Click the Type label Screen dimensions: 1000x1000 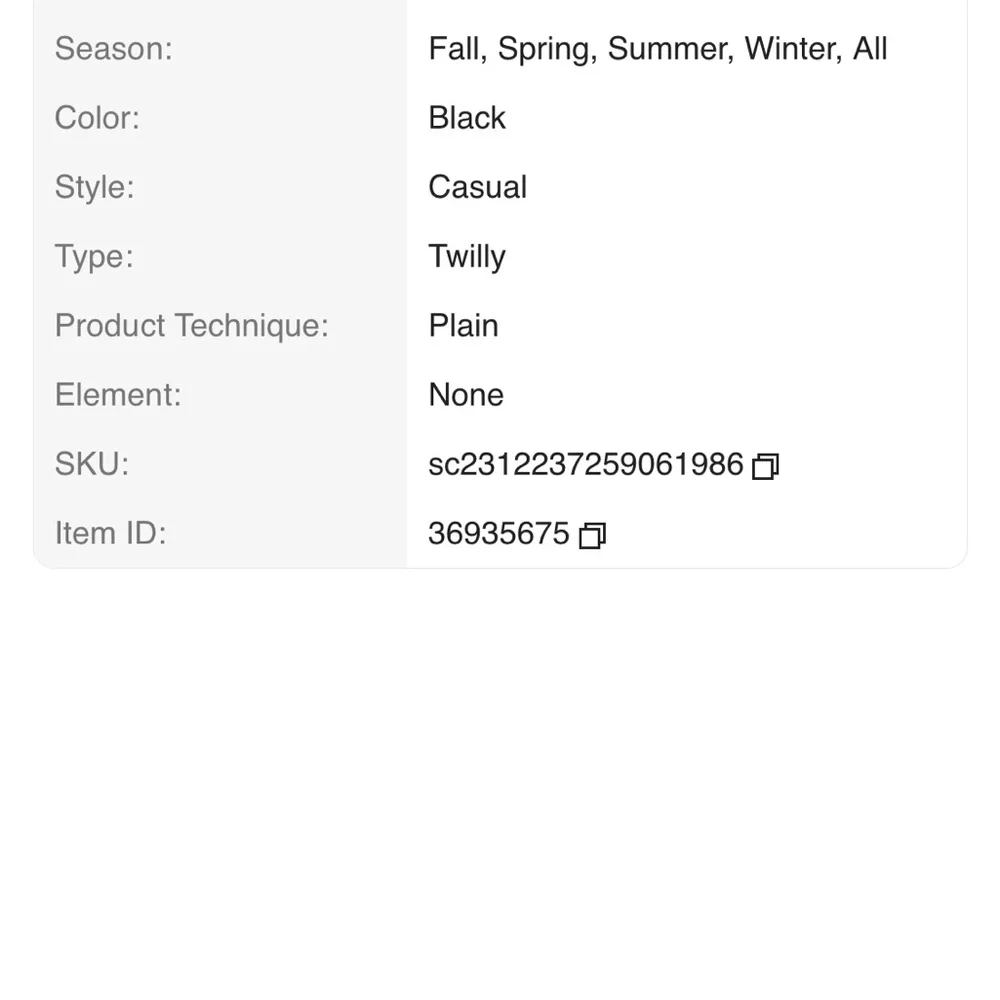(x=94, y=257)
